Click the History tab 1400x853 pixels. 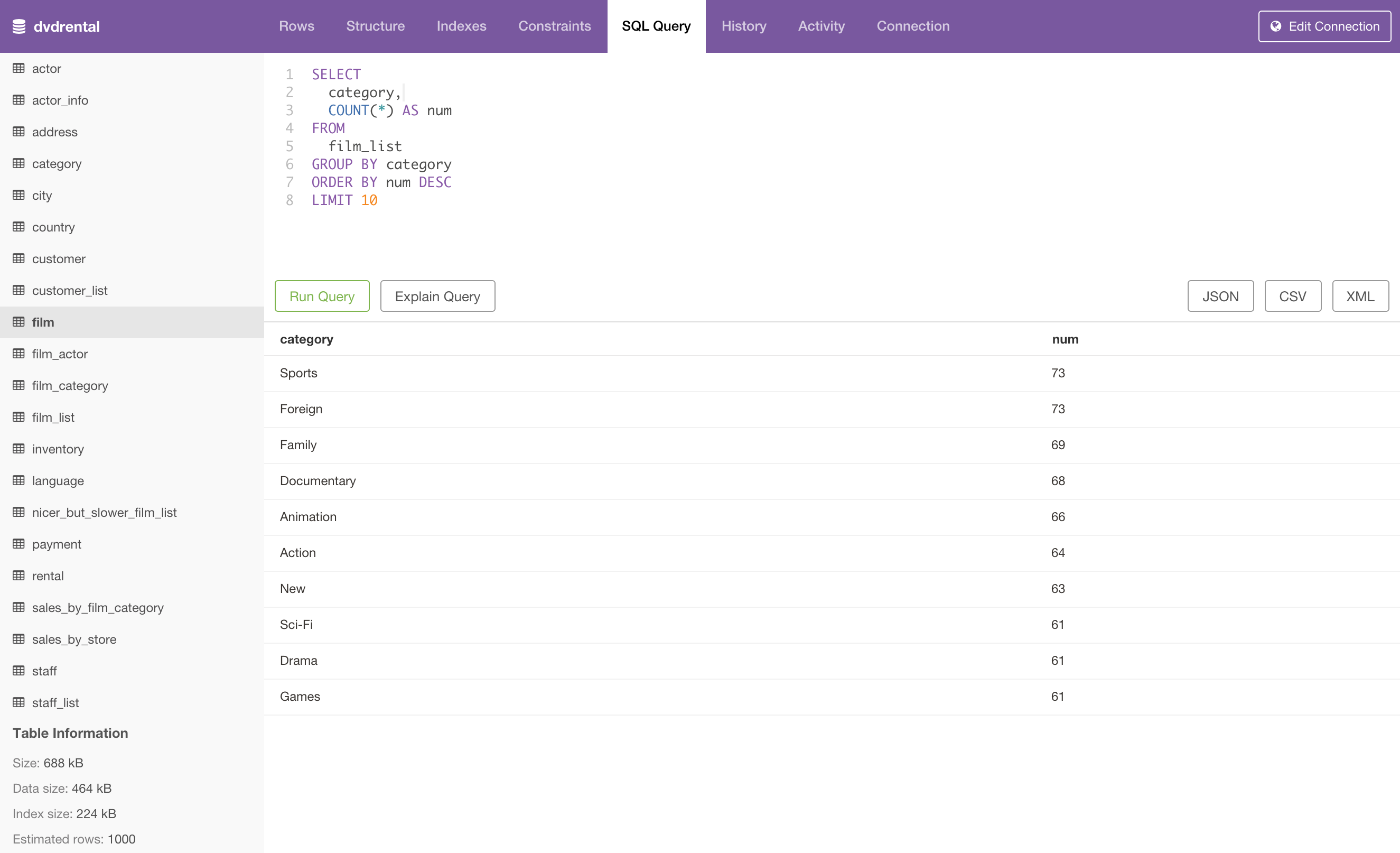744,26
